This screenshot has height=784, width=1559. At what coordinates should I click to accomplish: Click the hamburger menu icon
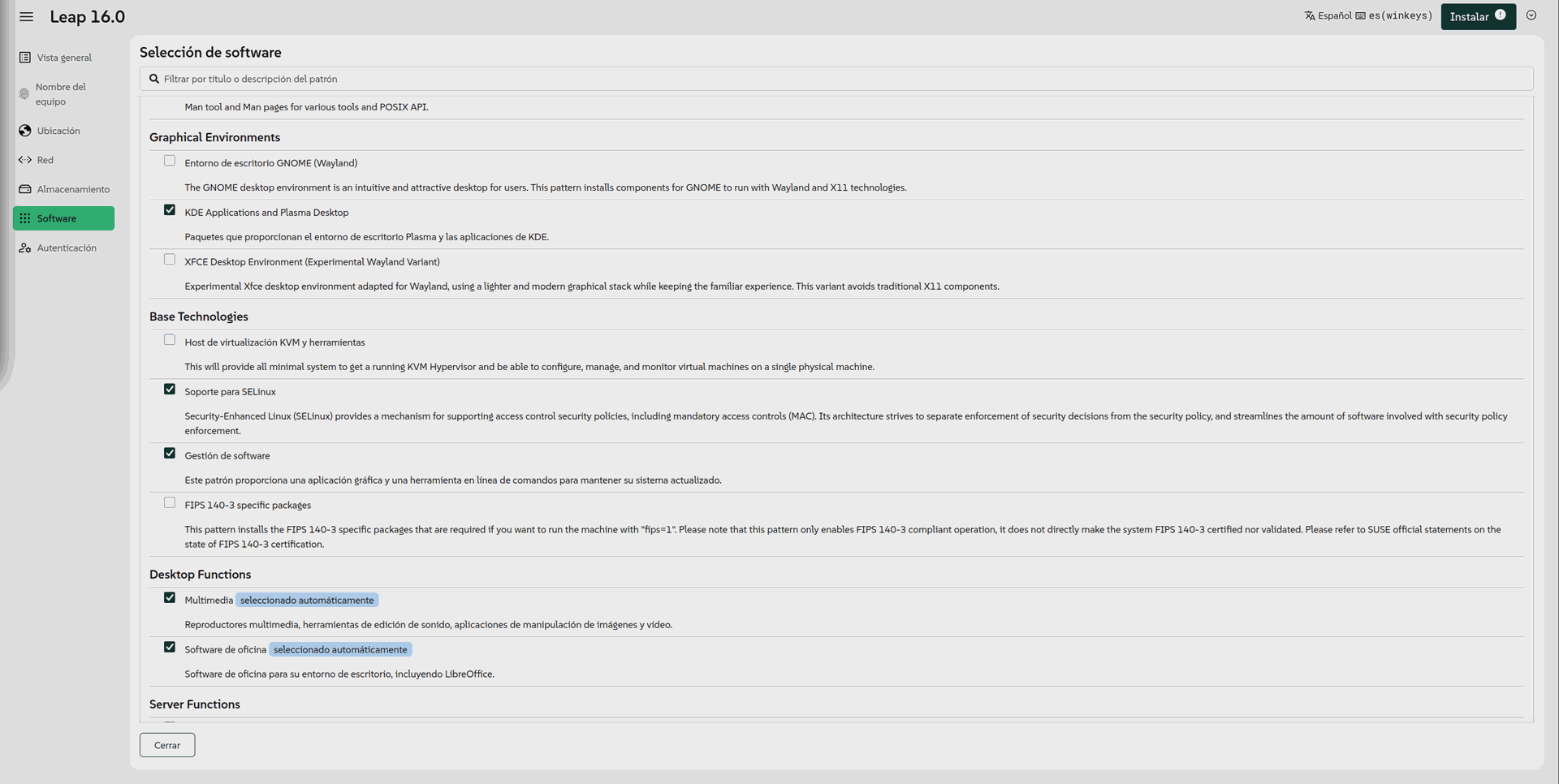(27, 17)
